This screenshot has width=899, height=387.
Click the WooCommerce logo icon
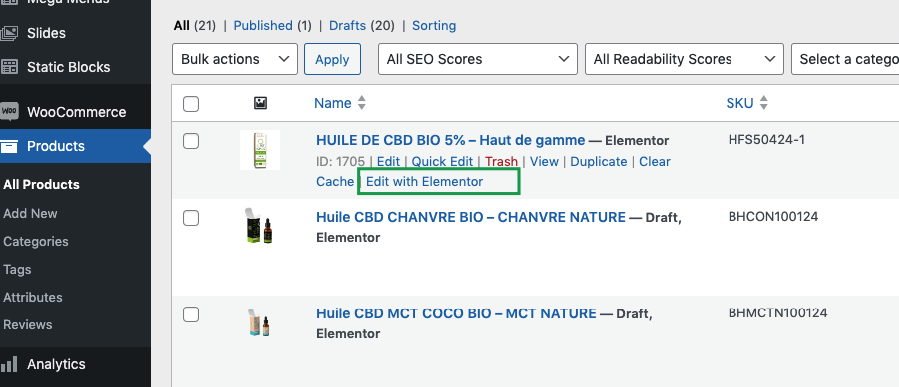pyautogui.click(x=9, y=111)
